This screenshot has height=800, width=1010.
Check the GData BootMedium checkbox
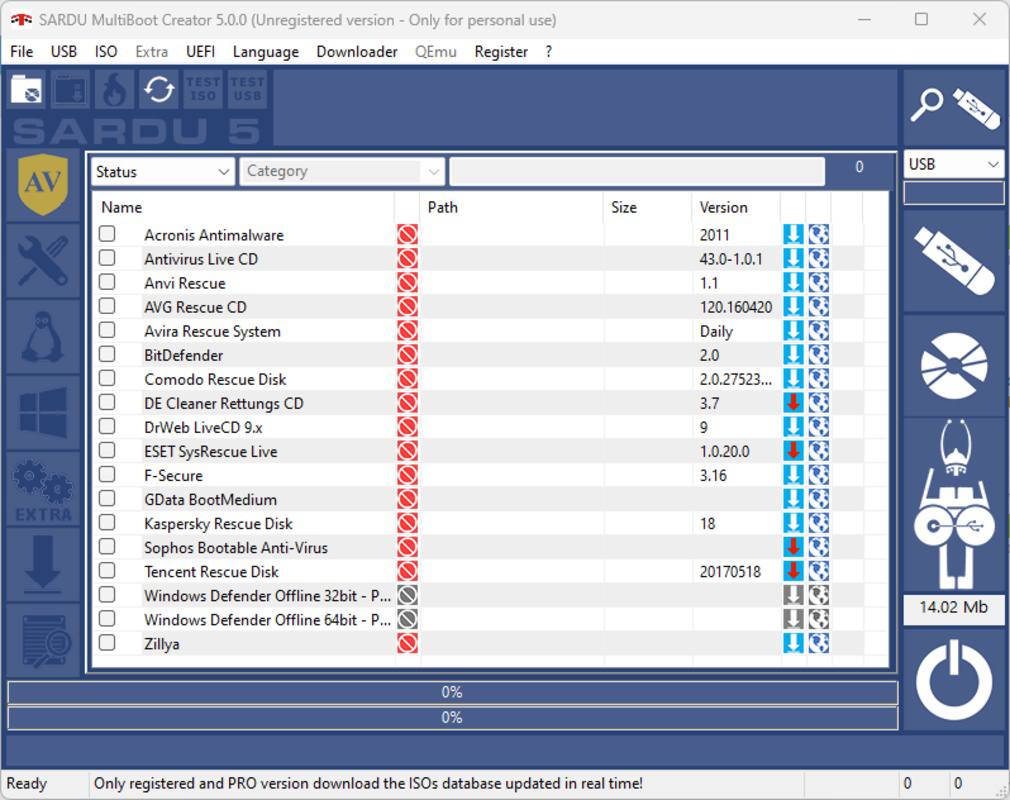point(107,498)
